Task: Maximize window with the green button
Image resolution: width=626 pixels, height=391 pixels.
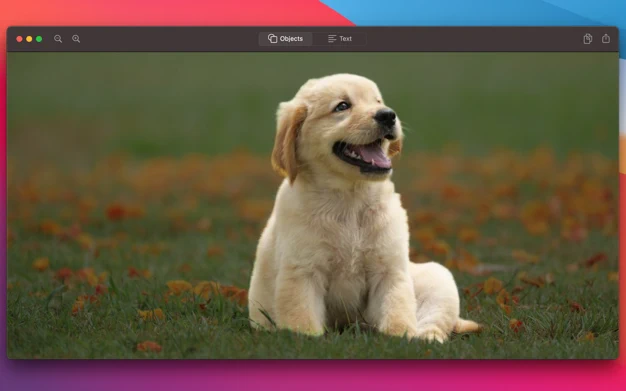Action: 39,39
